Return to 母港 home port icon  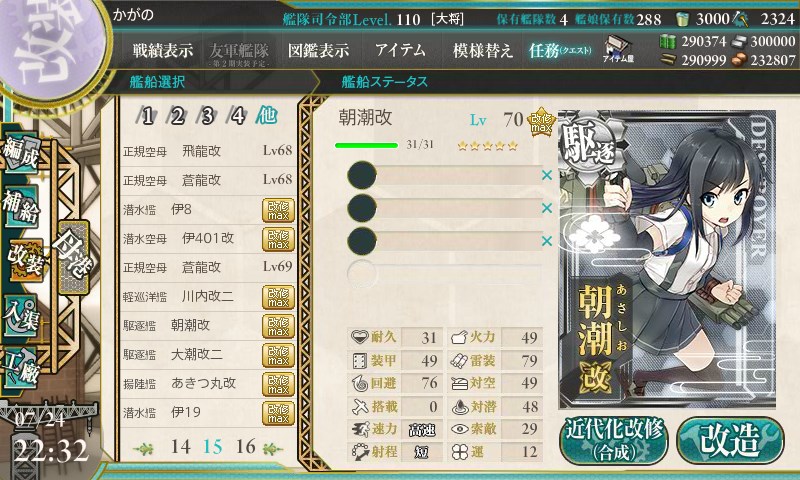(x=74, y=257)
